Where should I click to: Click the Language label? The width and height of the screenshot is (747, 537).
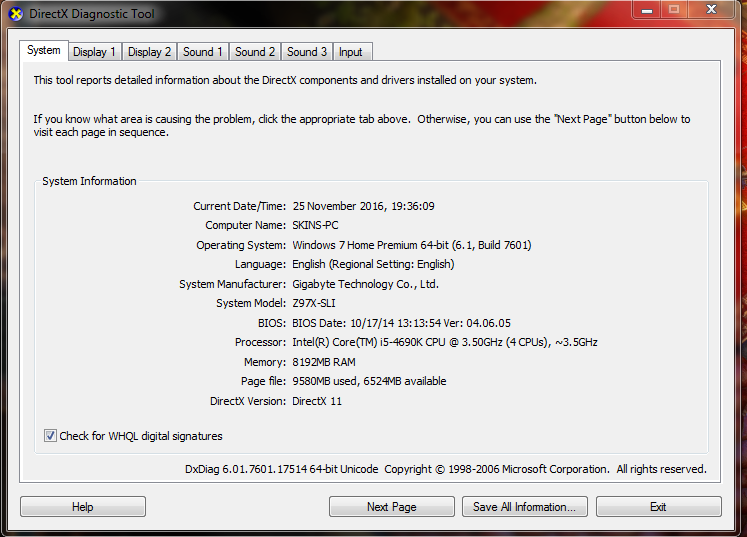261,264
